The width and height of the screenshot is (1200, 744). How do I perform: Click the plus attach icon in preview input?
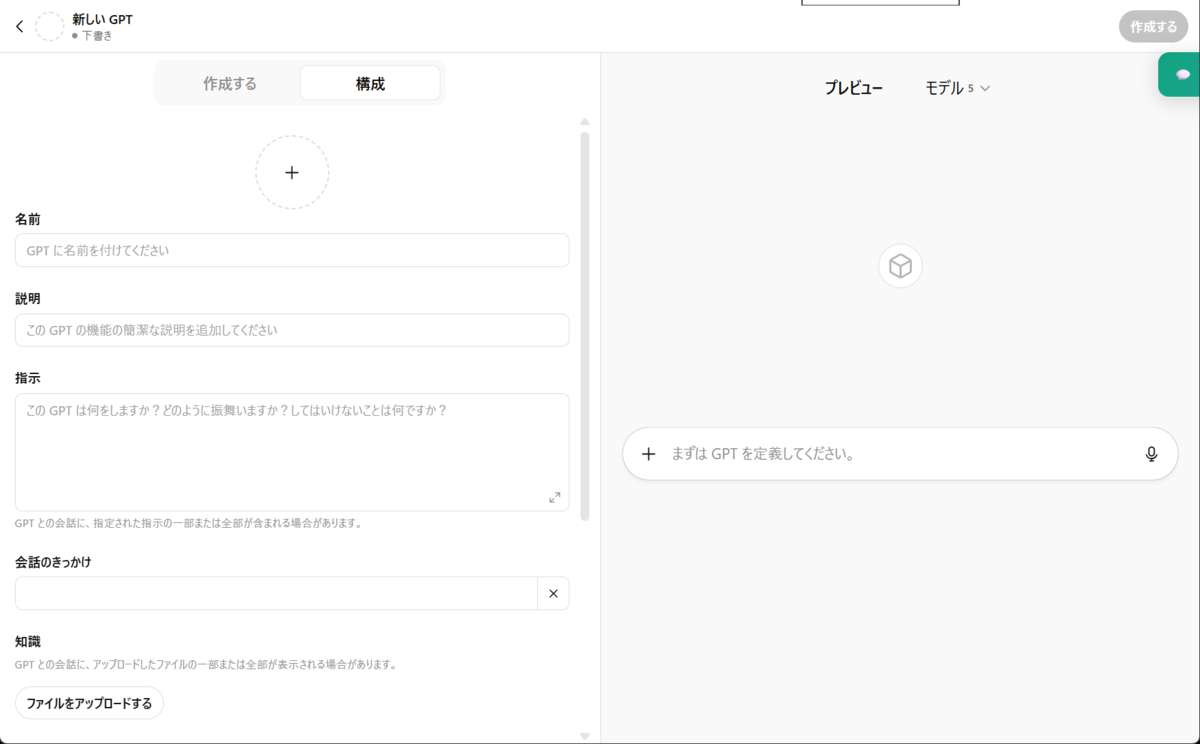coord(648,454)
